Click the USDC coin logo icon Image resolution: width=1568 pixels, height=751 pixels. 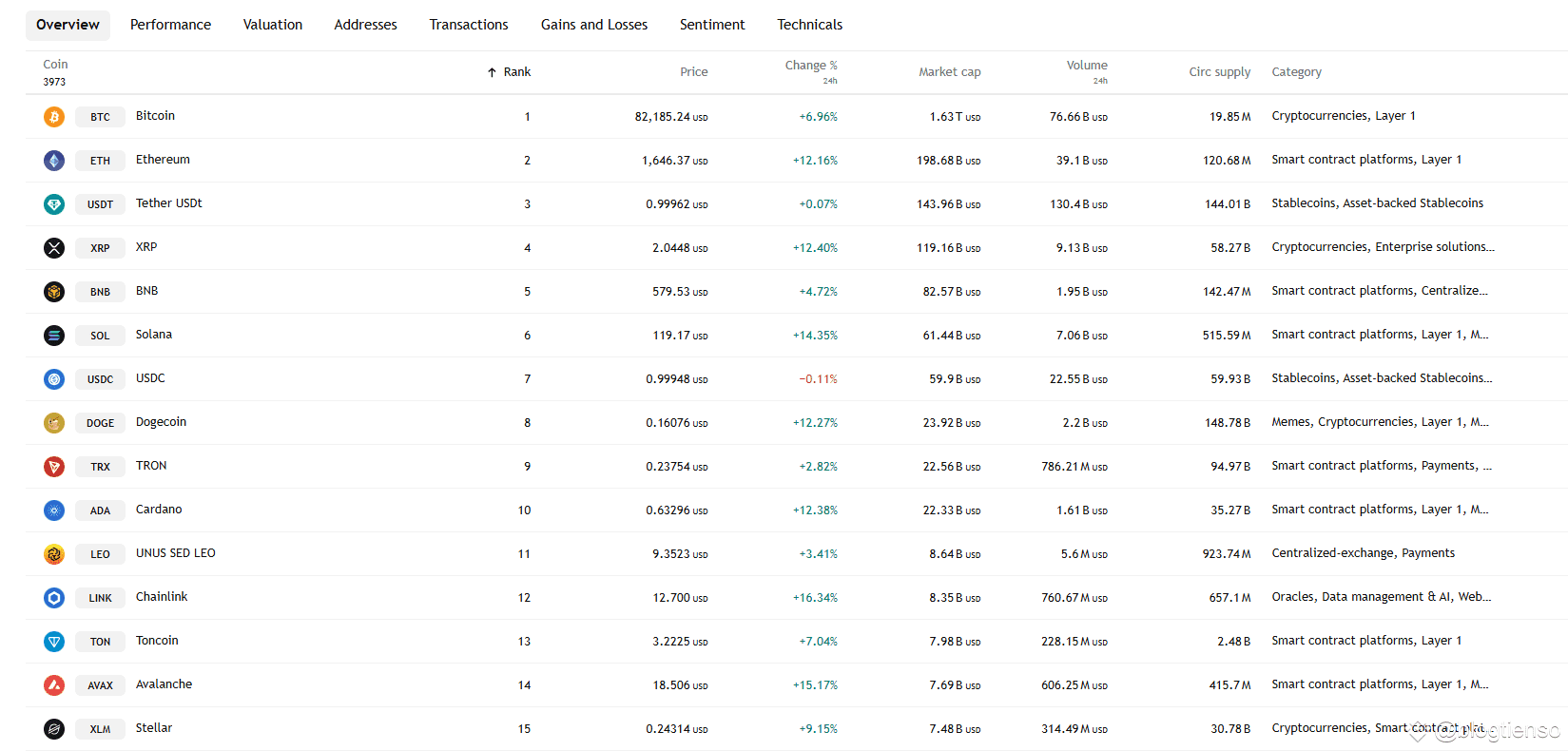pyautogui.click(x=54, y=379)
